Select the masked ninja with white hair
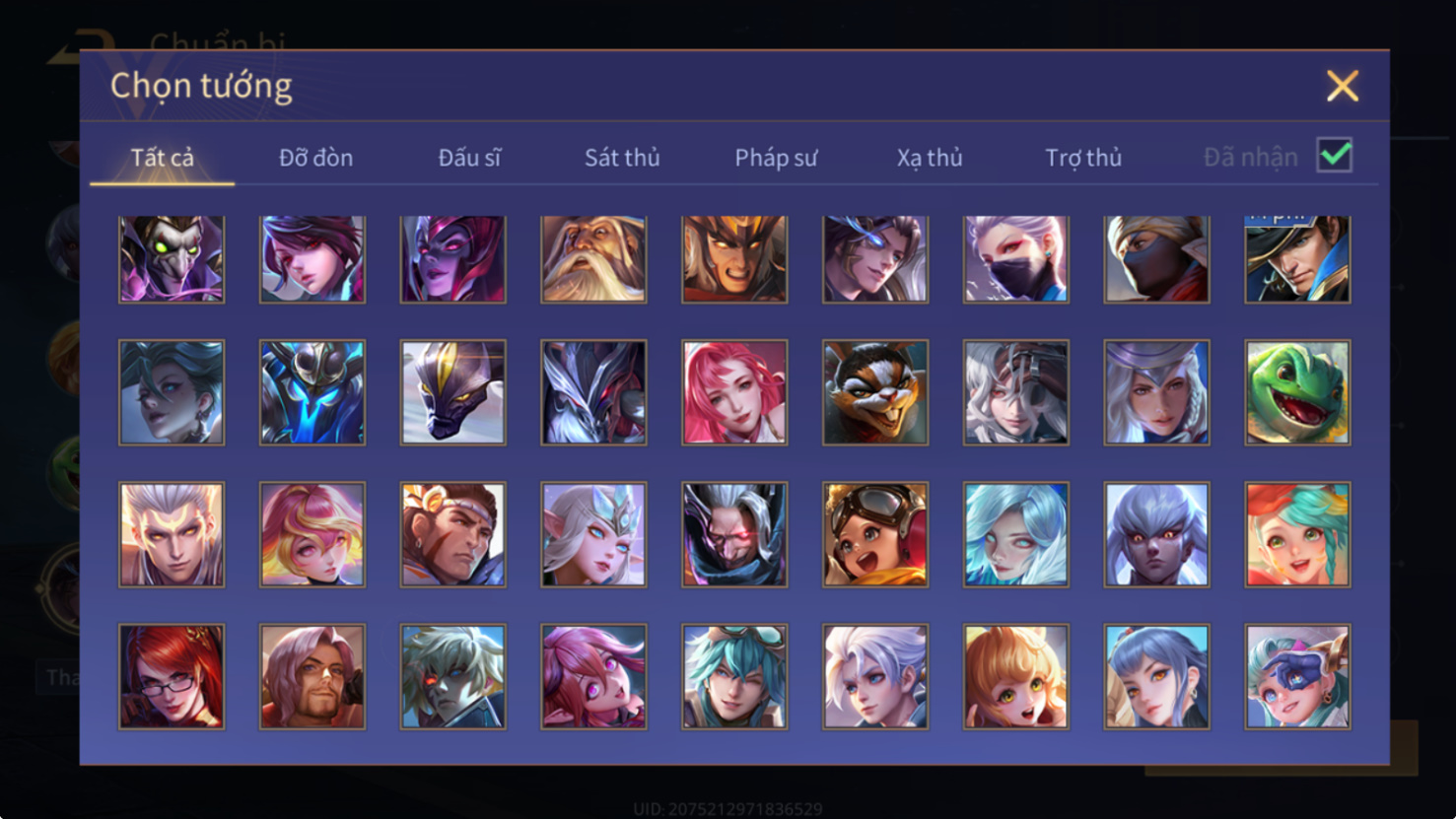The width and height of the screenshot is (1456, 819). click(x=1016, y=259)
